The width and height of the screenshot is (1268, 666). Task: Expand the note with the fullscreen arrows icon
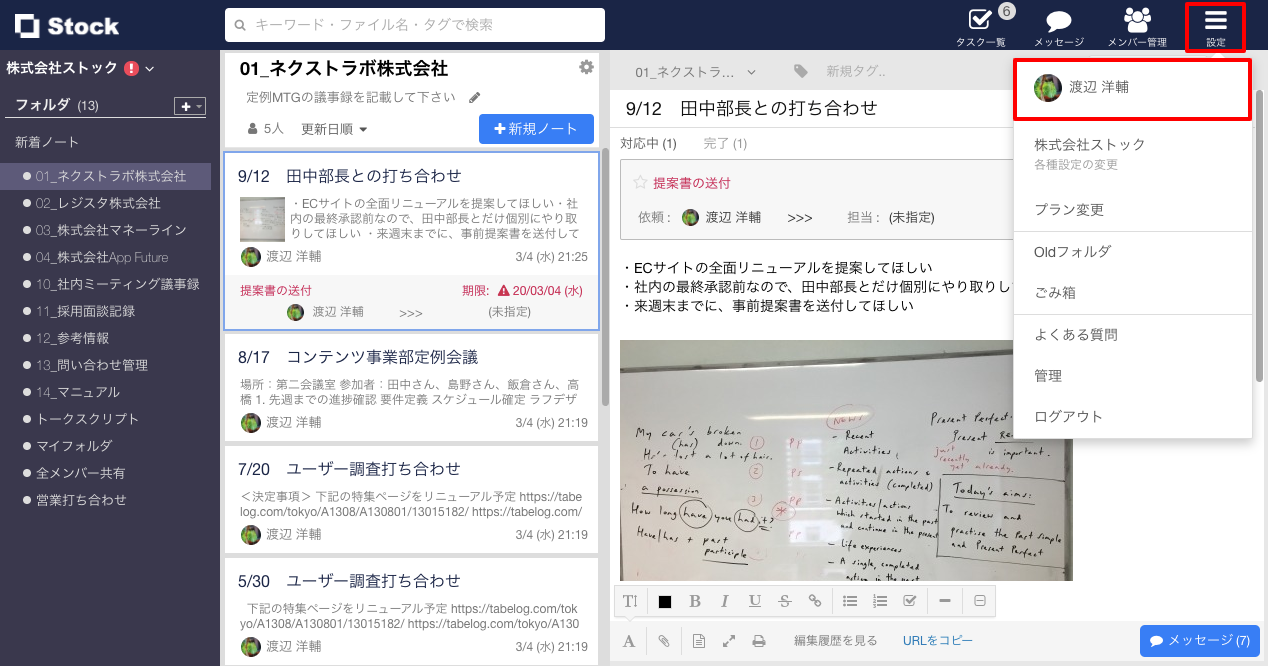(728, 640)
